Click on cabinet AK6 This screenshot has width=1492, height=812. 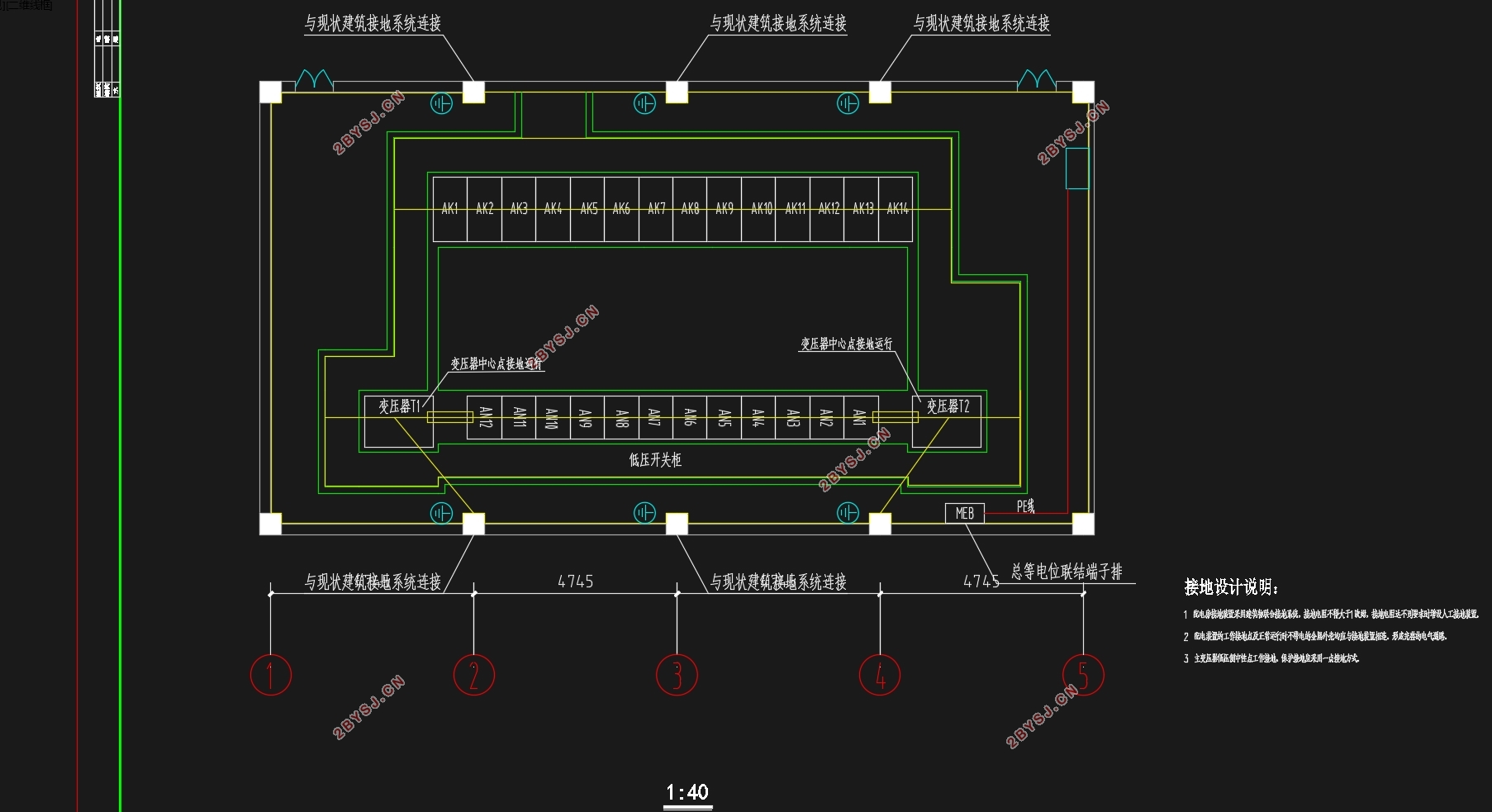point(621,209)
